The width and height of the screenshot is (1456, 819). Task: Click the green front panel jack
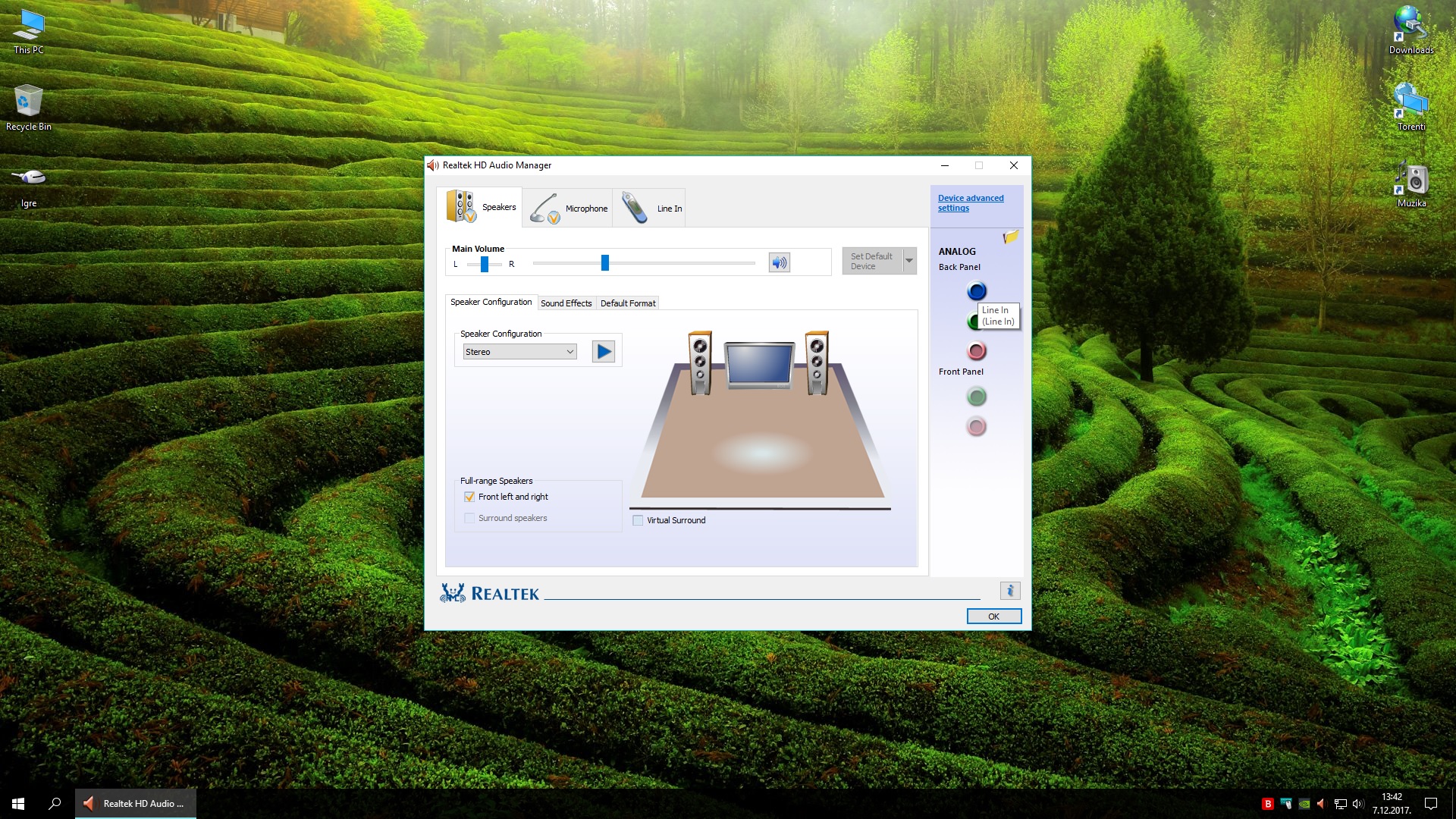977,397
